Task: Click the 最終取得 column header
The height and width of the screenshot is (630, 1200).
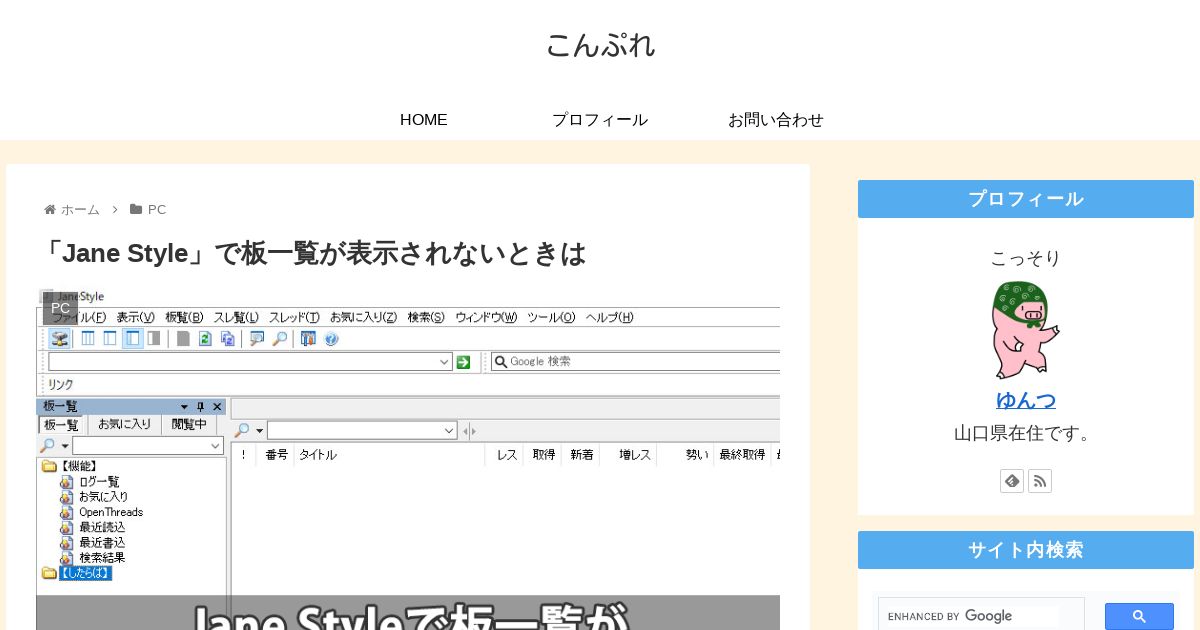Action: pos(742,455)
